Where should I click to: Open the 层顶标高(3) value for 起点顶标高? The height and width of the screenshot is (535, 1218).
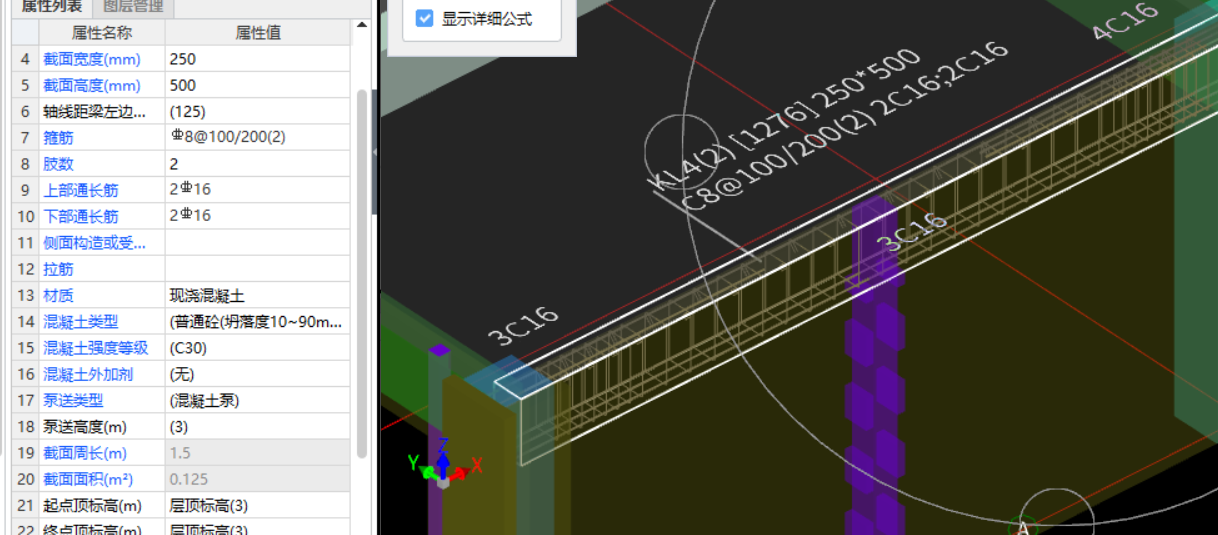point(258,506)
